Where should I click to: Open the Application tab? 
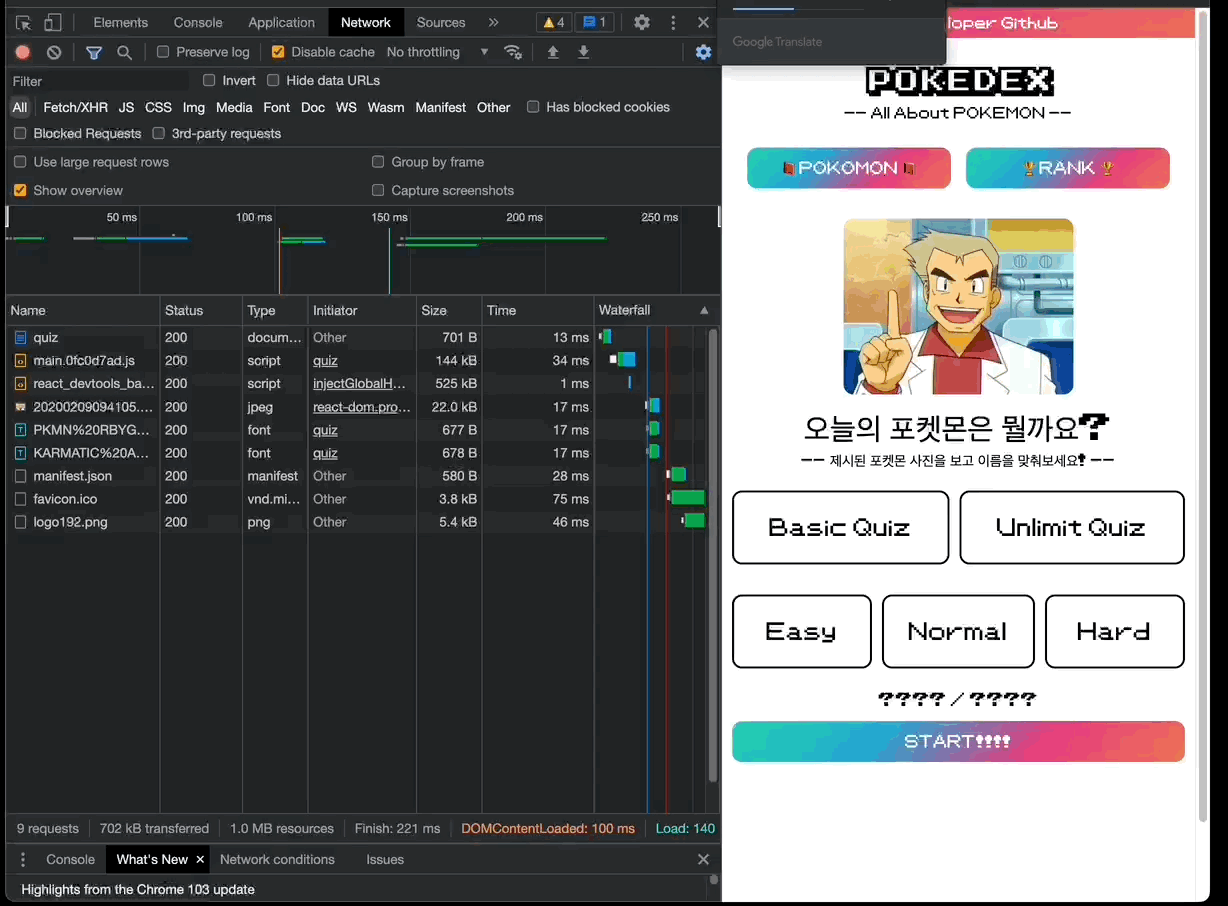(x=281, y=22)
